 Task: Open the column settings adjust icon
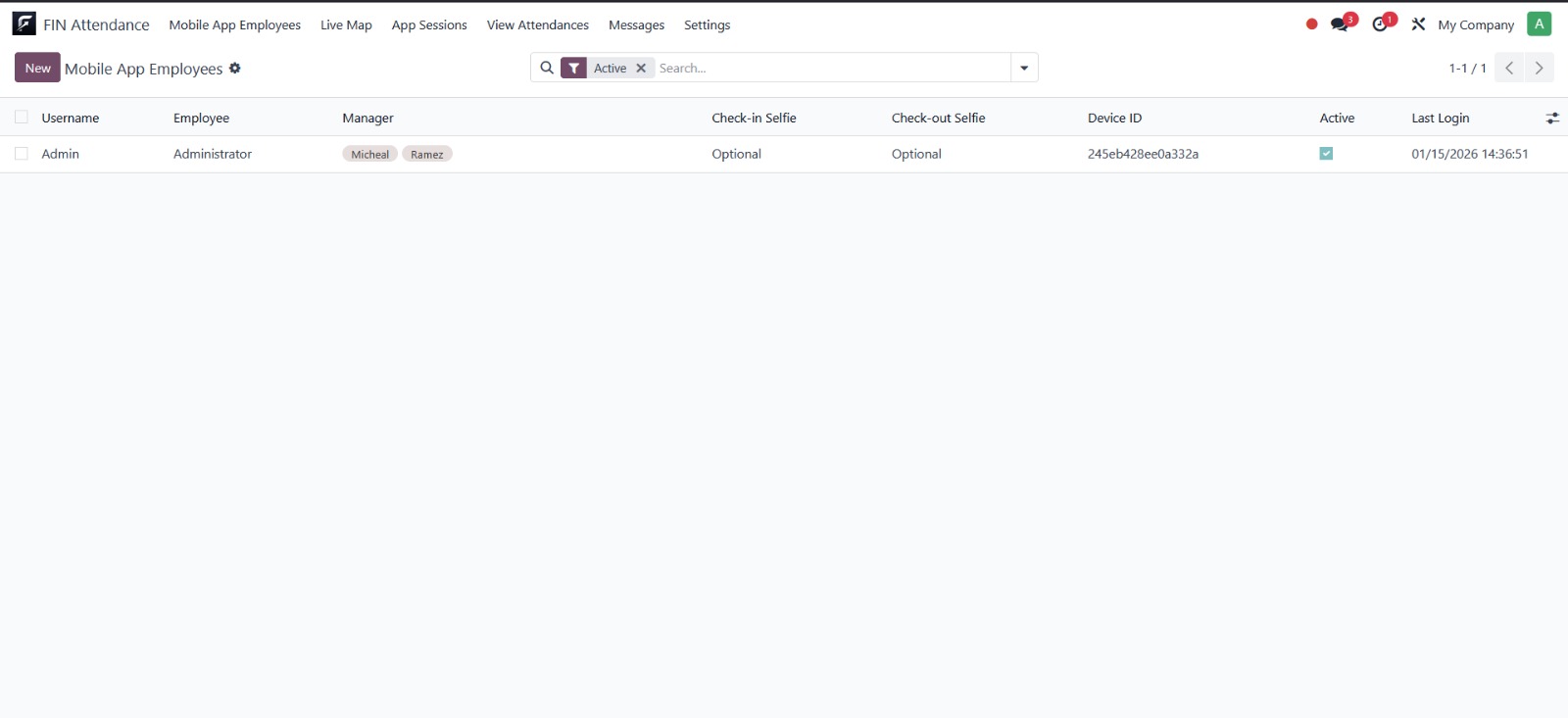tap(1552, 119)
